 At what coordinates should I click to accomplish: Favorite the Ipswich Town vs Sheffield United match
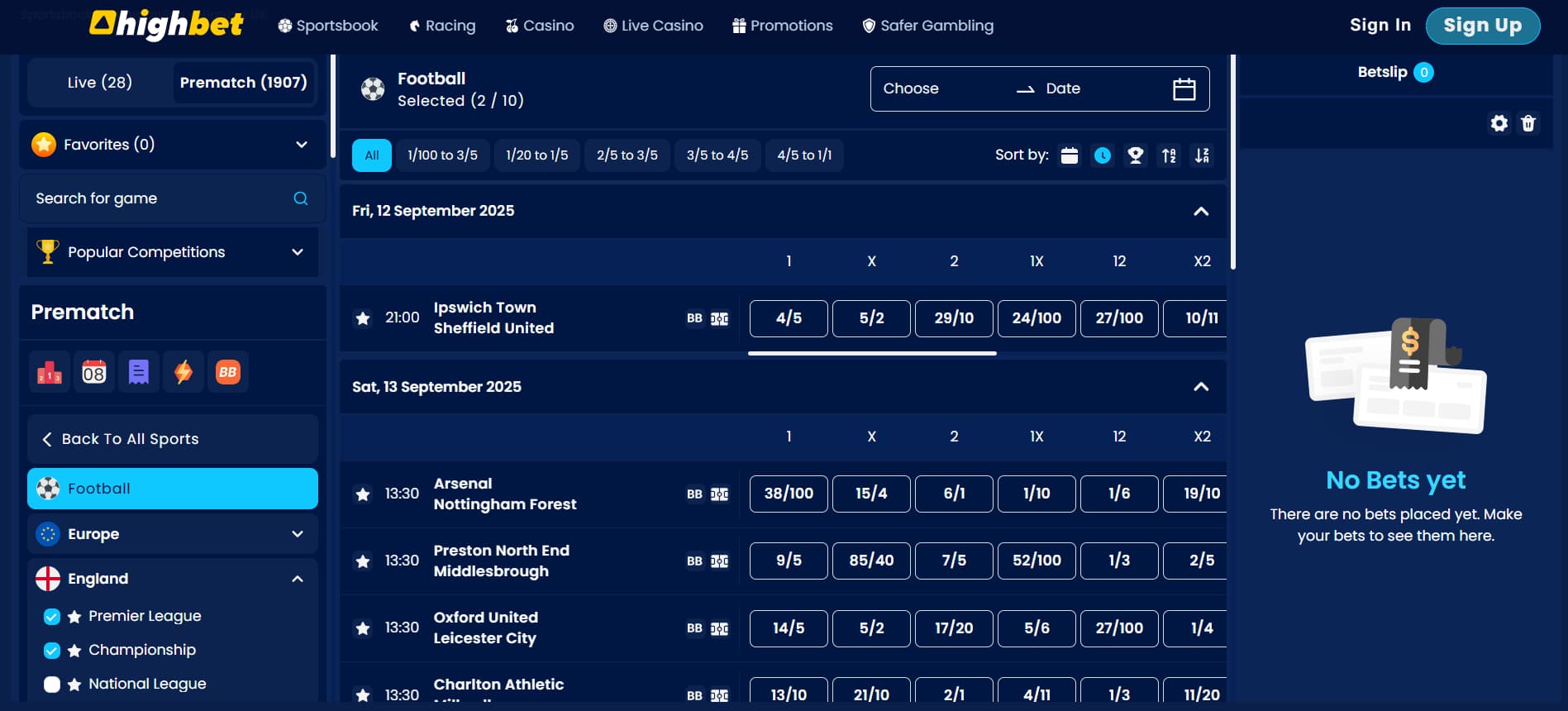(x=363, y=318)
